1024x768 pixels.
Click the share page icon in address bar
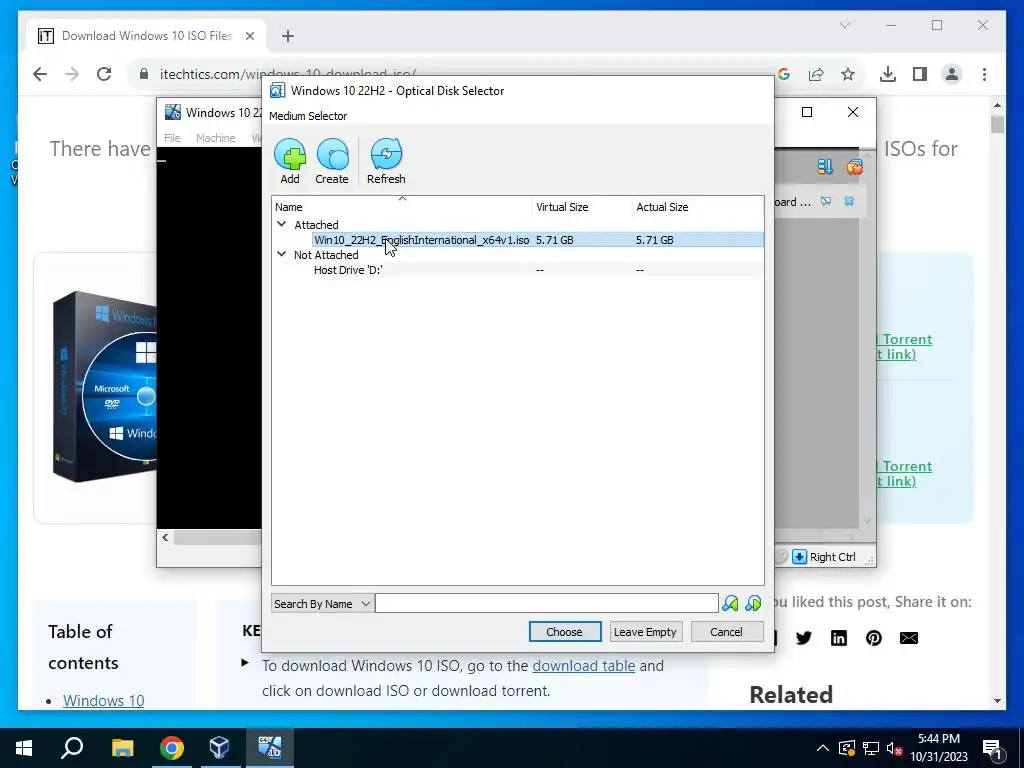click(816, 74)
